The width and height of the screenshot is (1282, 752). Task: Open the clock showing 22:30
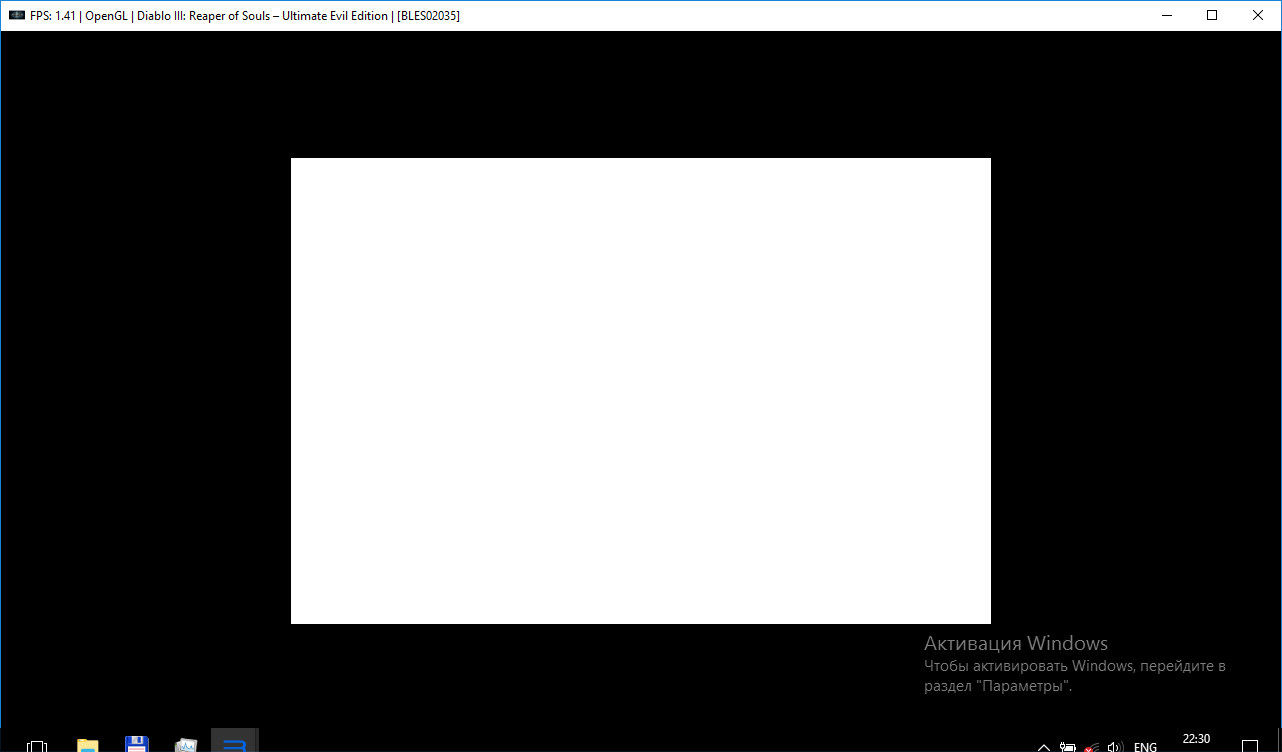tap(1196, 740)
